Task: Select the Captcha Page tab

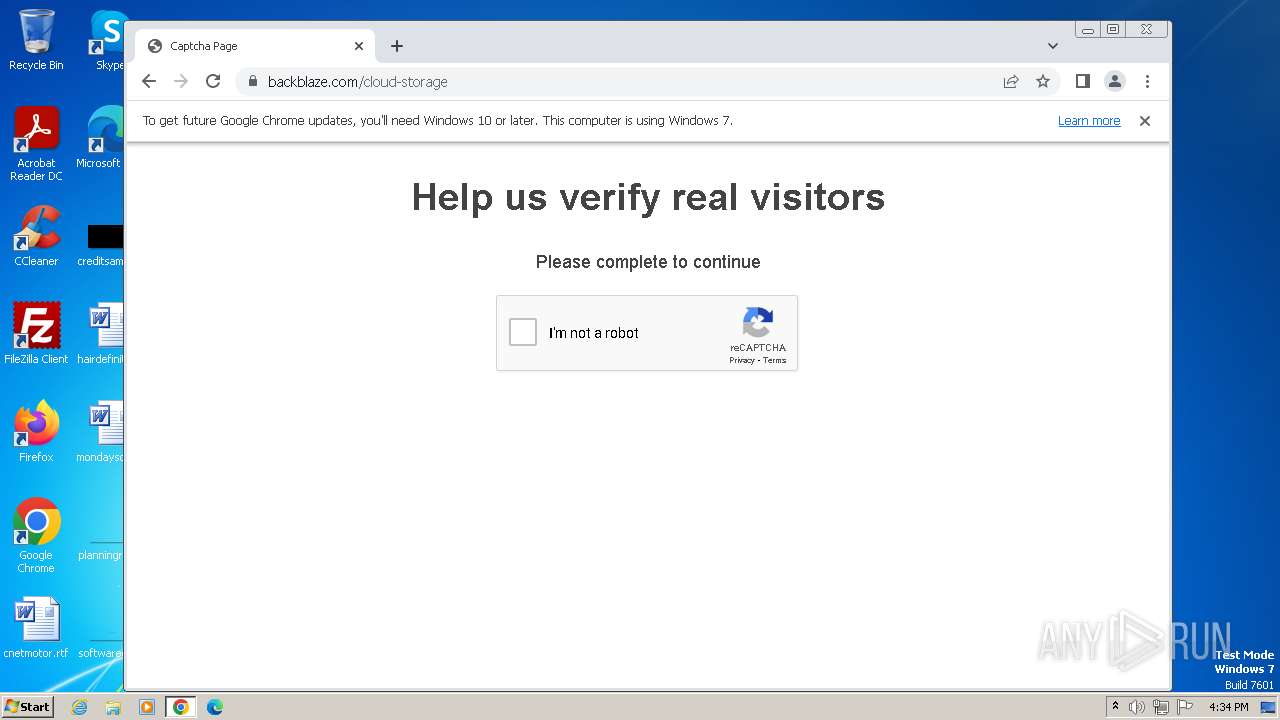Action: point(255,46)
